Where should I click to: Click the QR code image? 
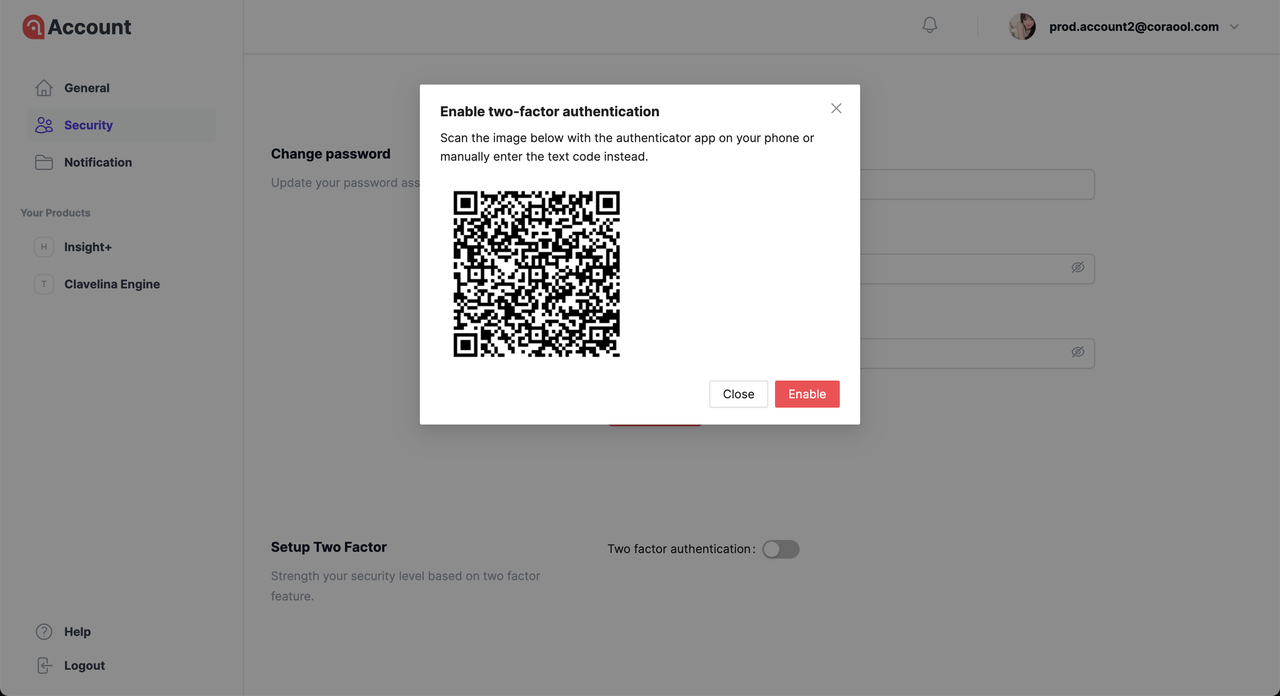(537, 273)
